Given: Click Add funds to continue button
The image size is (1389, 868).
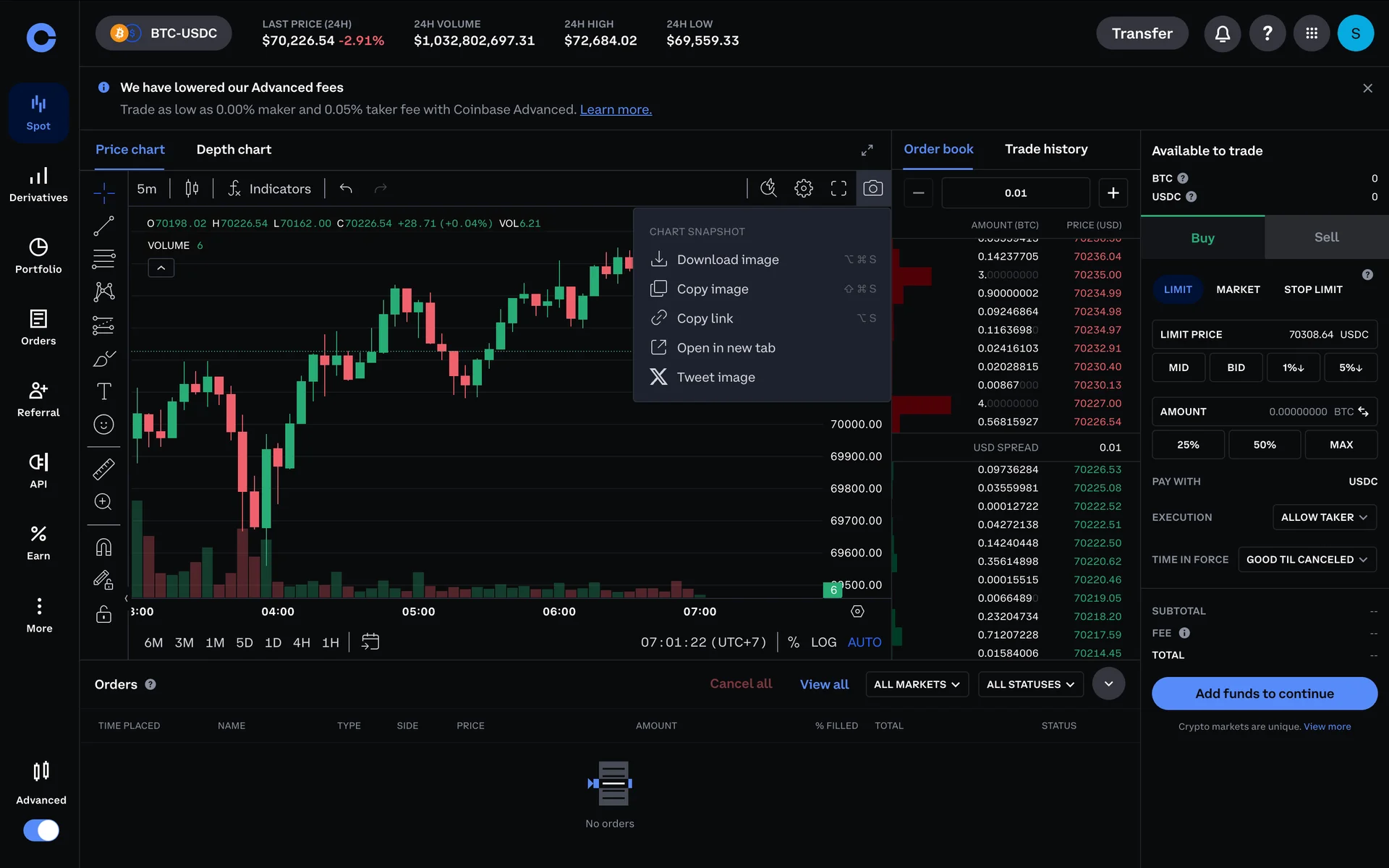Looking at the screenshot, I should [1264, 694].
